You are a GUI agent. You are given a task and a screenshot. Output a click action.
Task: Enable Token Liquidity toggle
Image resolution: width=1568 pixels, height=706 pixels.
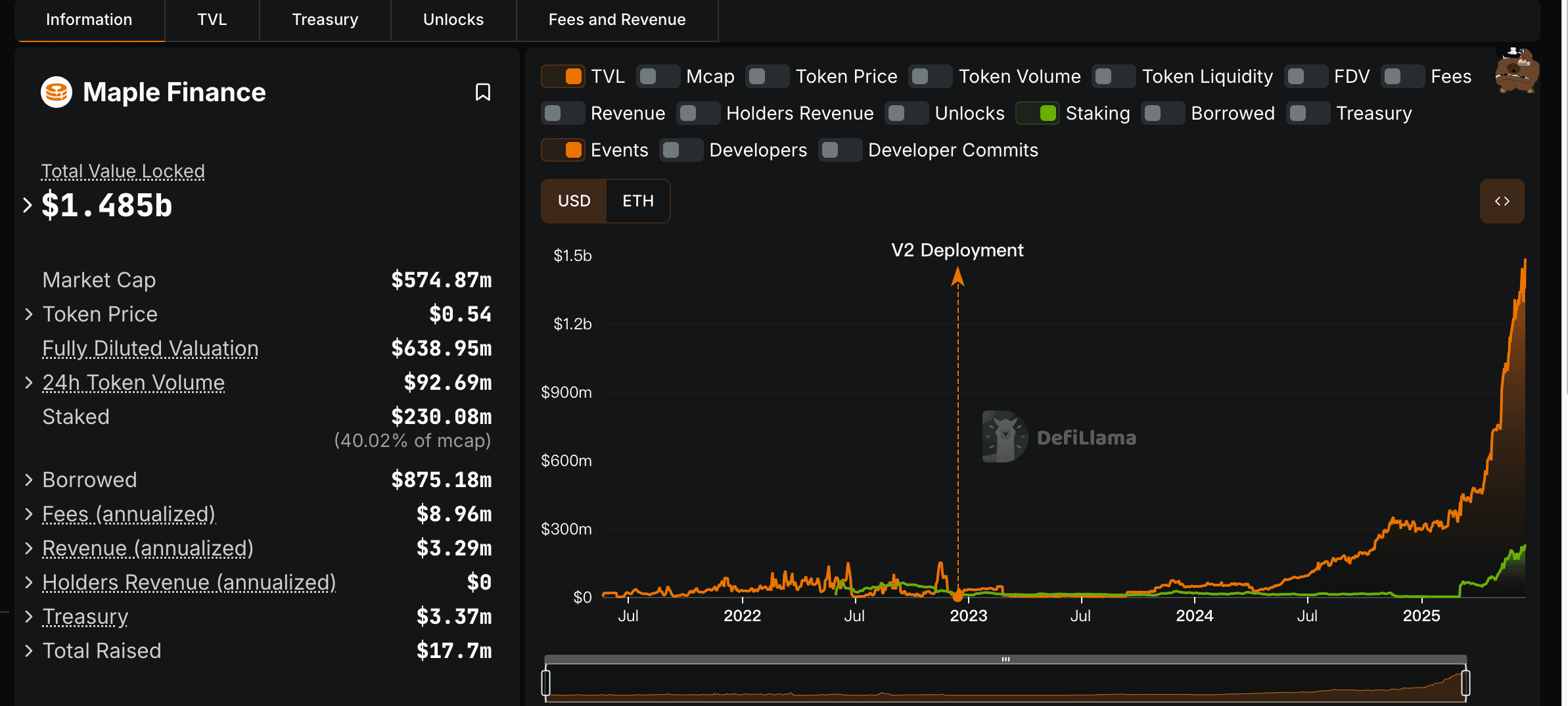(1114, 76)
